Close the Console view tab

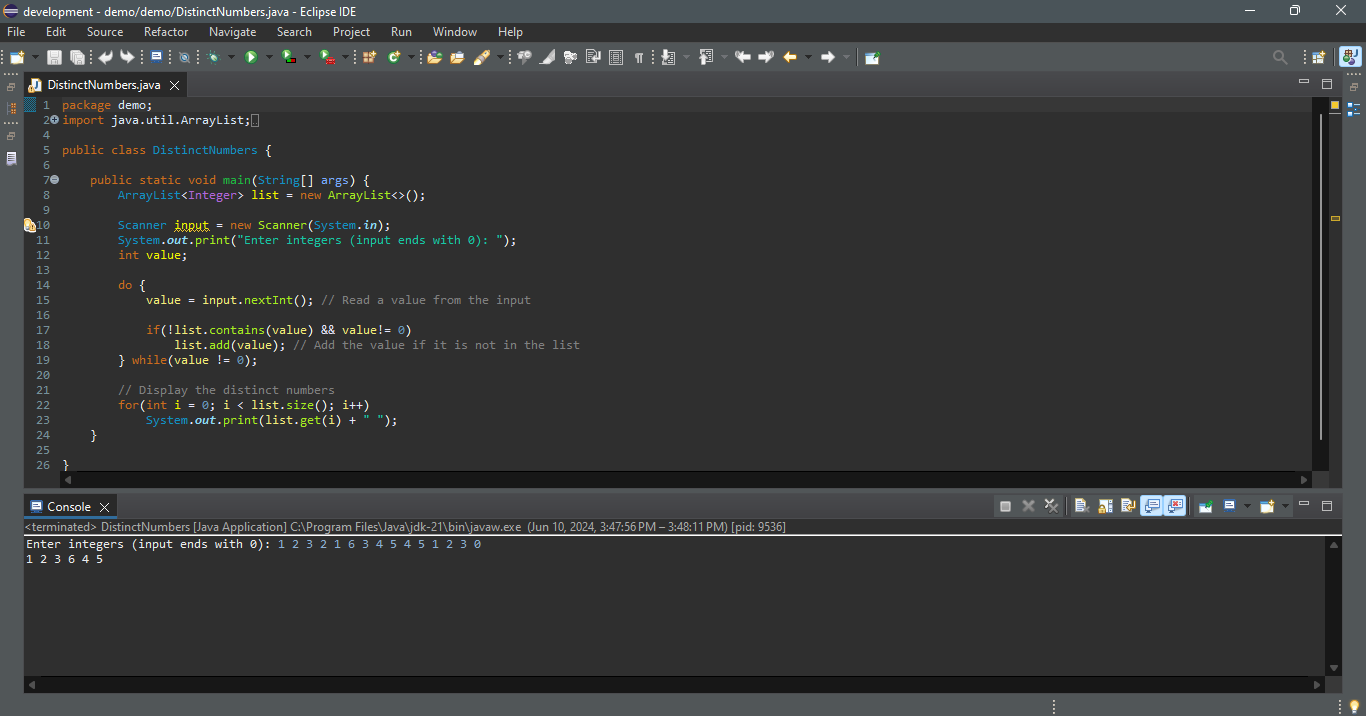coord(104,507)
